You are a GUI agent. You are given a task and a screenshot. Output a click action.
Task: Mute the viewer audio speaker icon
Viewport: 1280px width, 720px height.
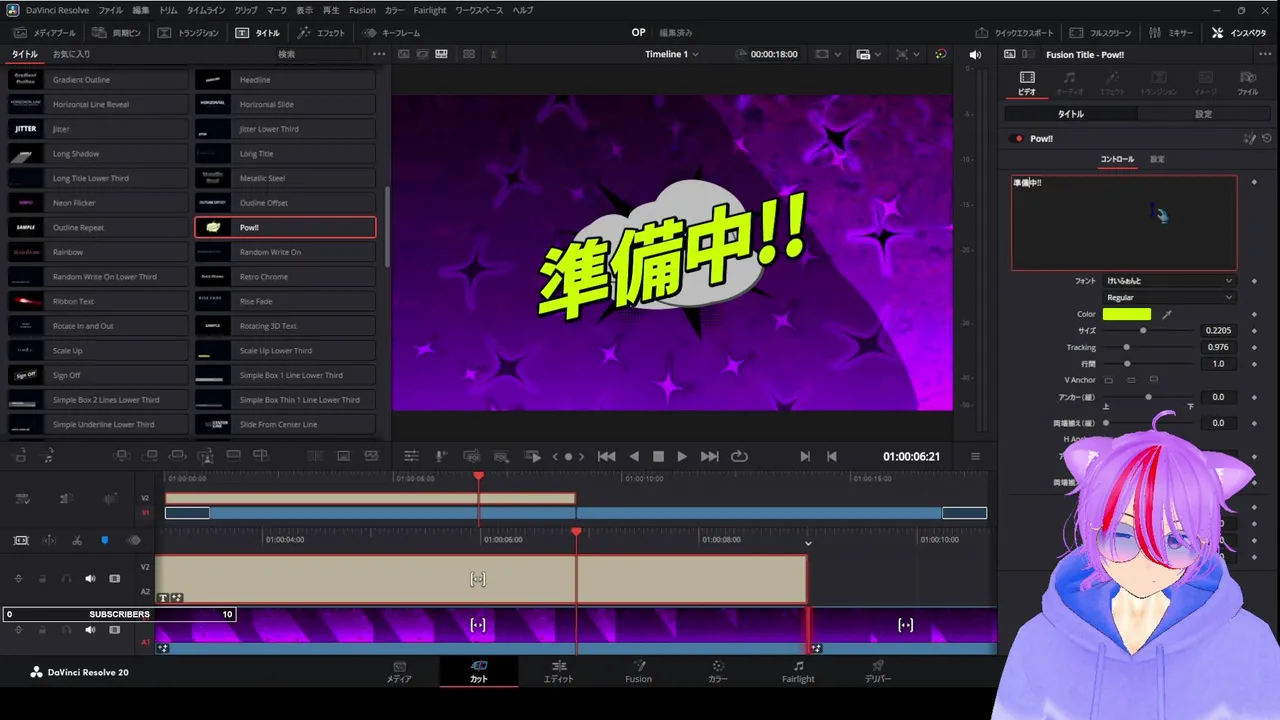tap(975, 54)
